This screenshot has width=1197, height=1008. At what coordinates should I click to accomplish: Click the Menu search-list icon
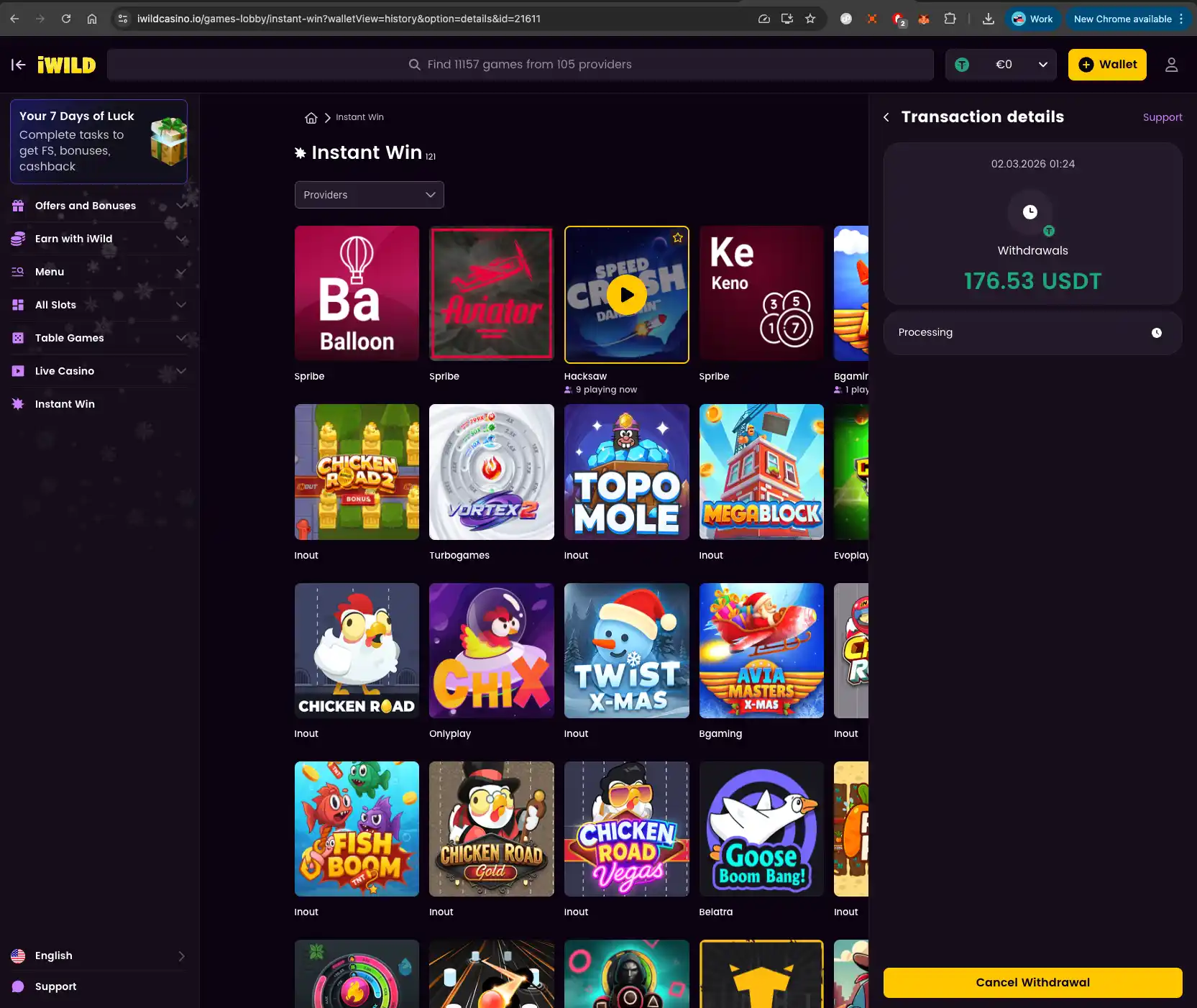[18, 272]
